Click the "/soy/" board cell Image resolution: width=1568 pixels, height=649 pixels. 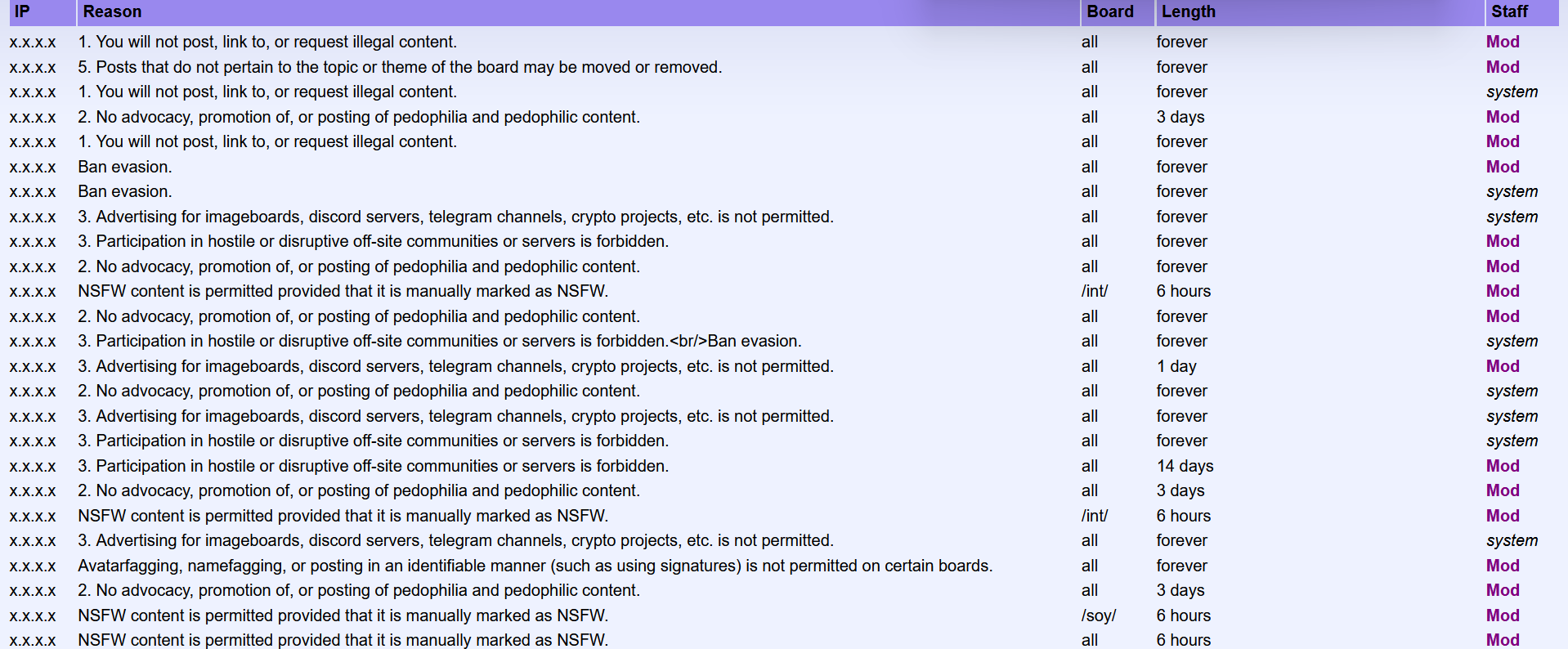pyautogui.click(x=1098, y=615)
